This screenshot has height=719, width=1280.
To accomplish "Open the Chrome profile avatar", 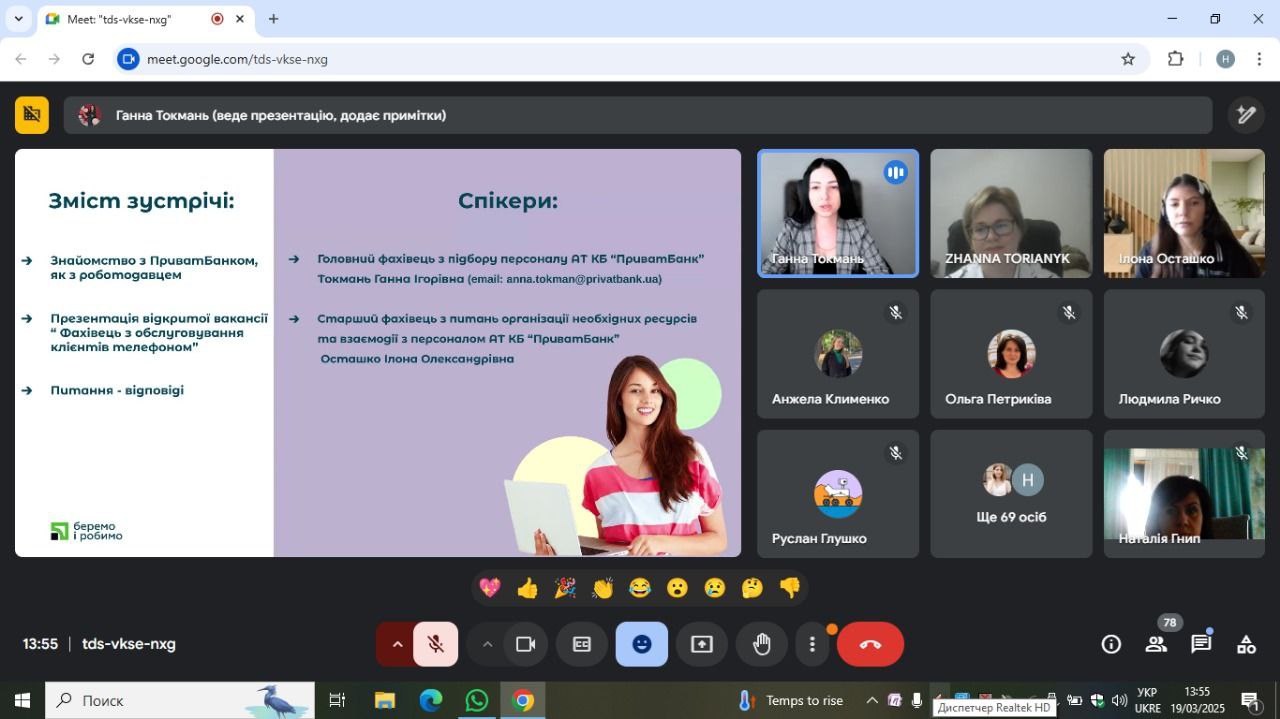I will click(1225, 59).
